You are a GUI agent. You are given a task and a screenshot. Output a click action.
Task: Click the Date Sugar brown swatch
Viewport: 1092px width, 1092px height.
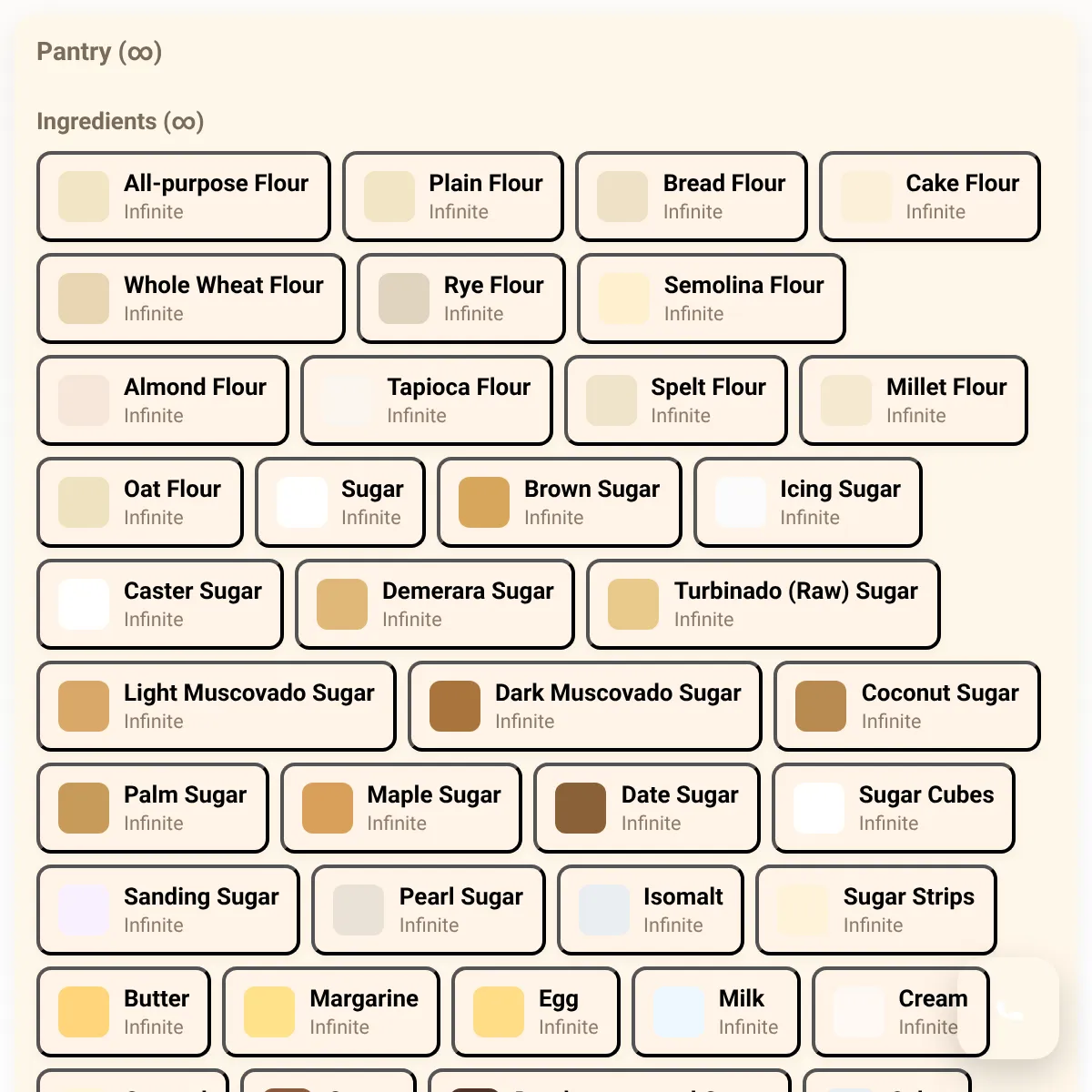click(581, 808)
